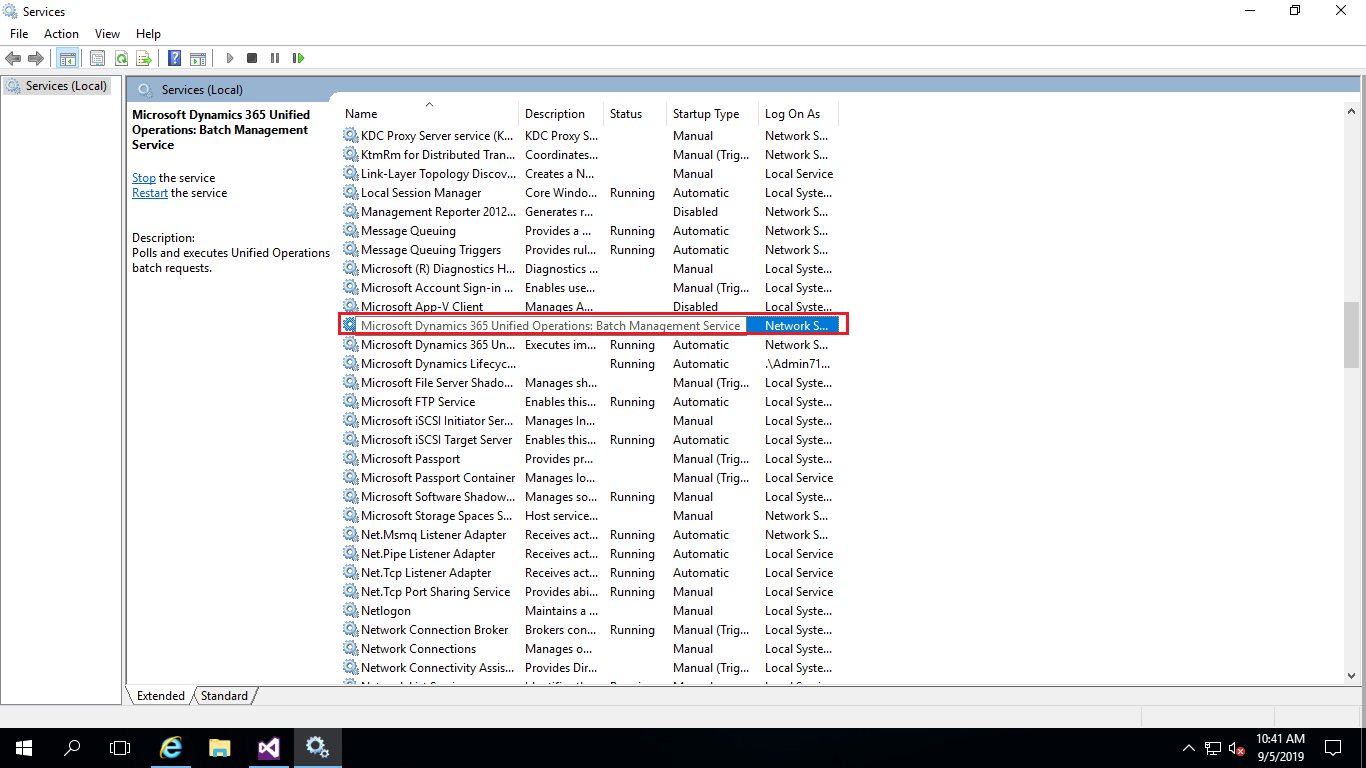Sort by the Startup Type column header
The width and height of the screenshot is (1366, 768).
tap(712, 114)
